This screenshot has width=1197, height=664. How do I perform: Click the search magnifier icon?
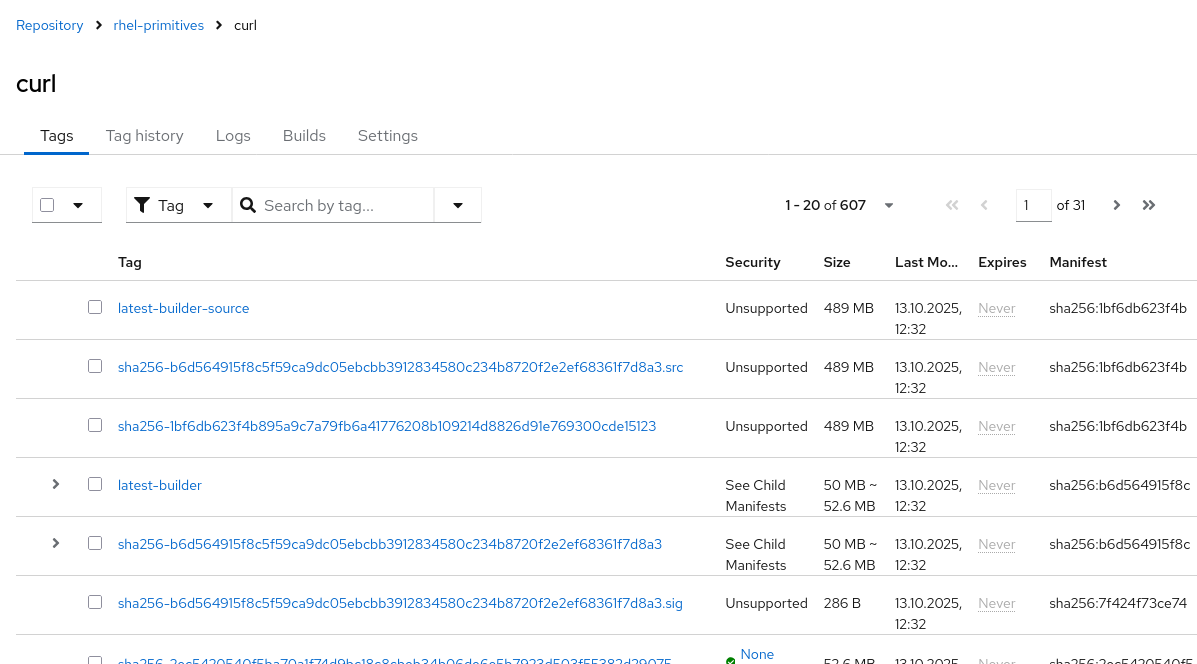coord(247,205)
